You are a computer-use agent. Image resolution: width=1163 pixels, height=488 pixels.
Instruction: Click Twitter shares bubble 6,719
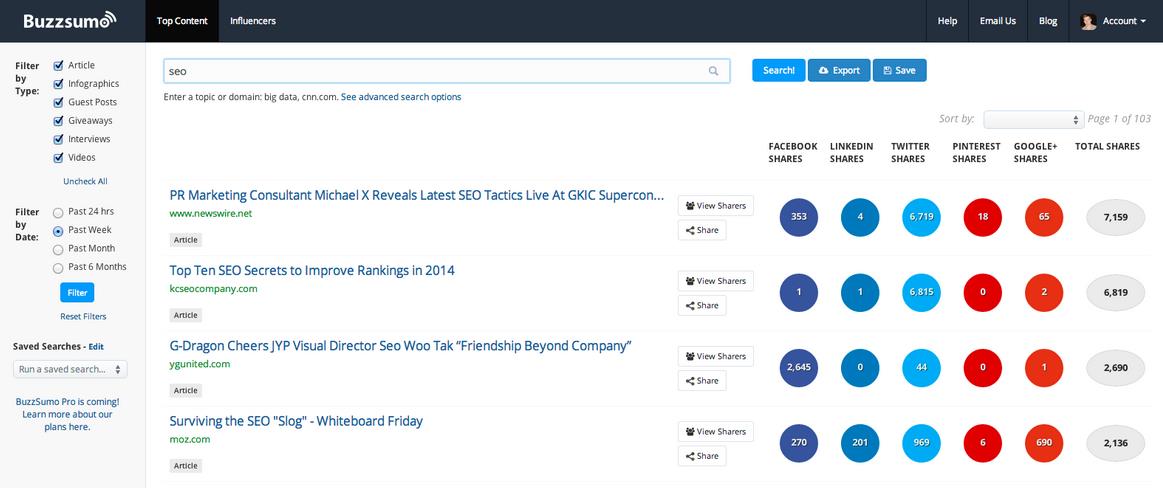point(921,217)
